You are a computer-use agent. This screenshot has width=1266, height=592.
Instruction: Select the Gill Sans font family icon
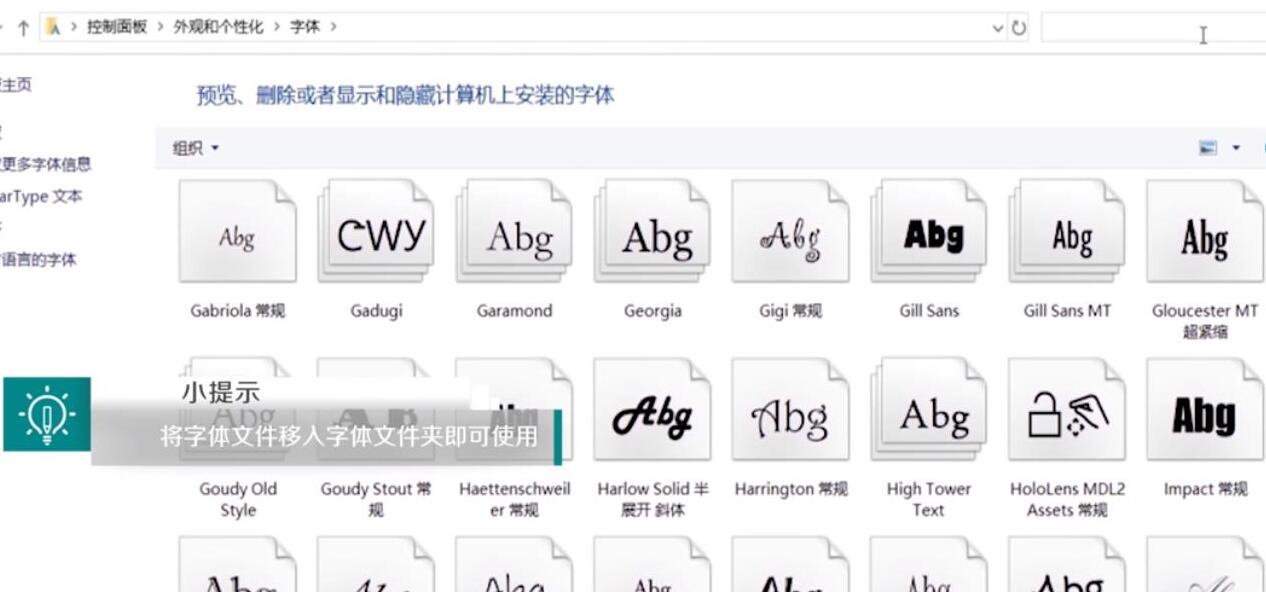(x=928, y=231)
